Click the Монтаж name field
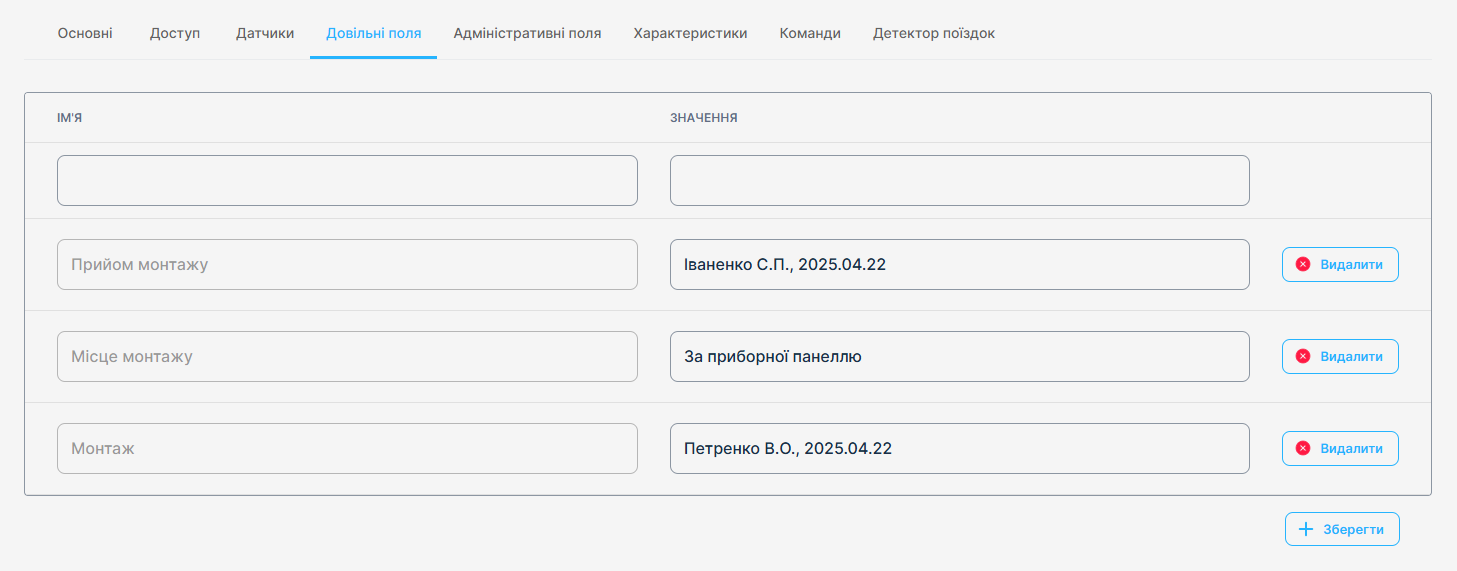 (347, 448)
